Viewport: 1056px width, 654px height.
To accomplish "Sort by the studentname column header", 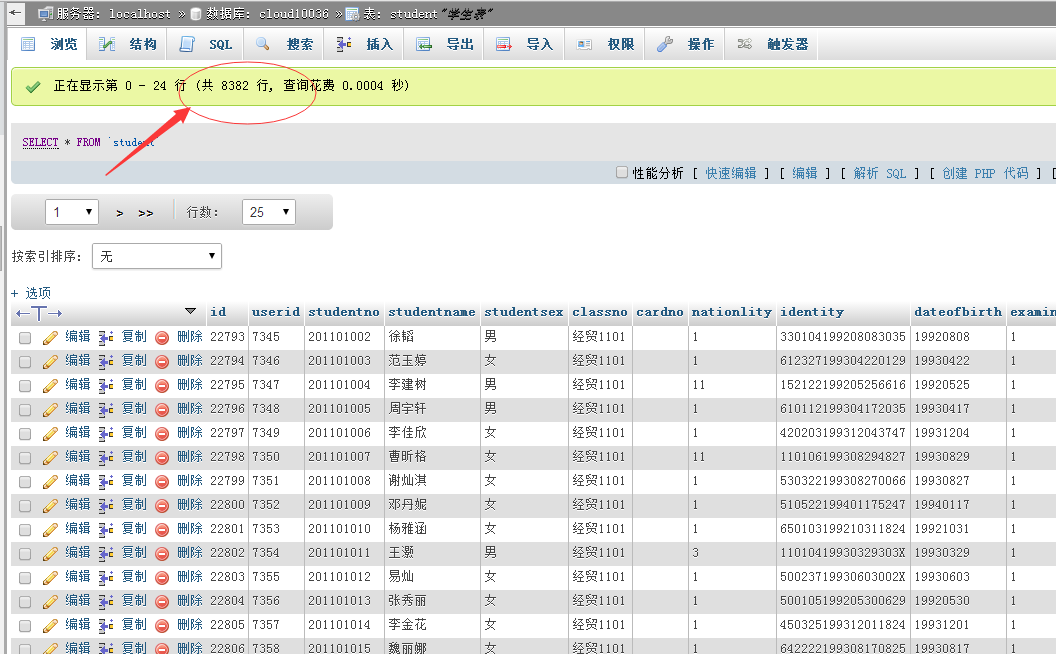I will (432, 312).
